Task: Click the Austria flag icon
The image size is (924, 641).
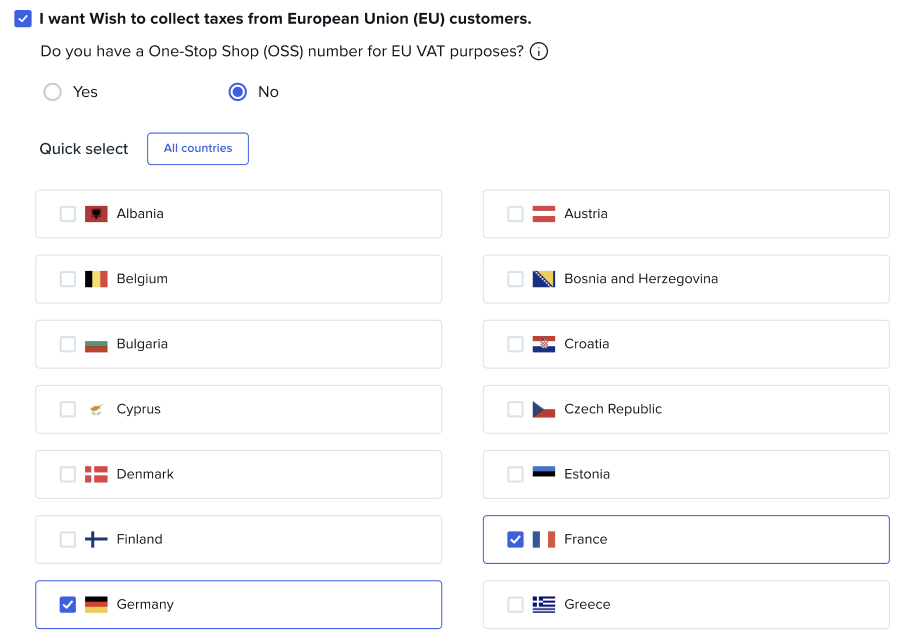Action: (x=544, y=214)
